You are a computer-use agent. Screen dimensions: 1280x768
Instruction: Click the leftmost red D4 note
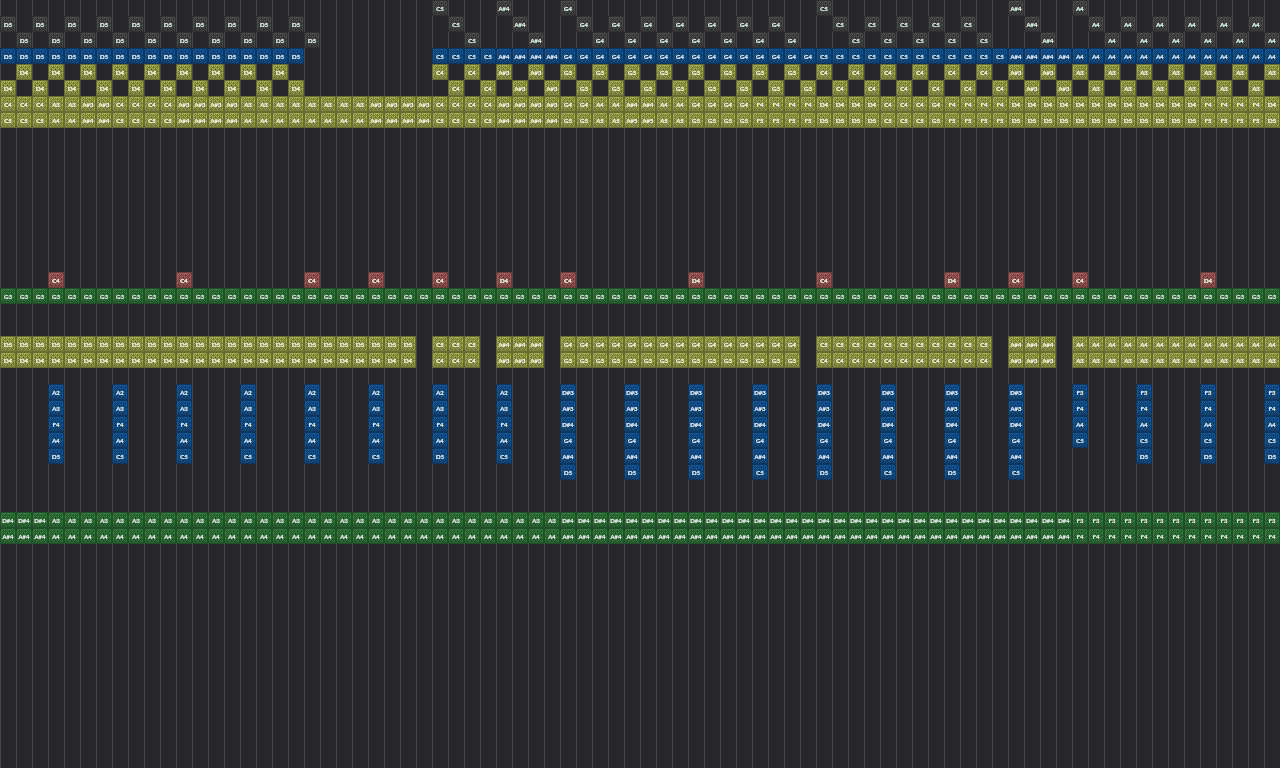pos(504,280)
